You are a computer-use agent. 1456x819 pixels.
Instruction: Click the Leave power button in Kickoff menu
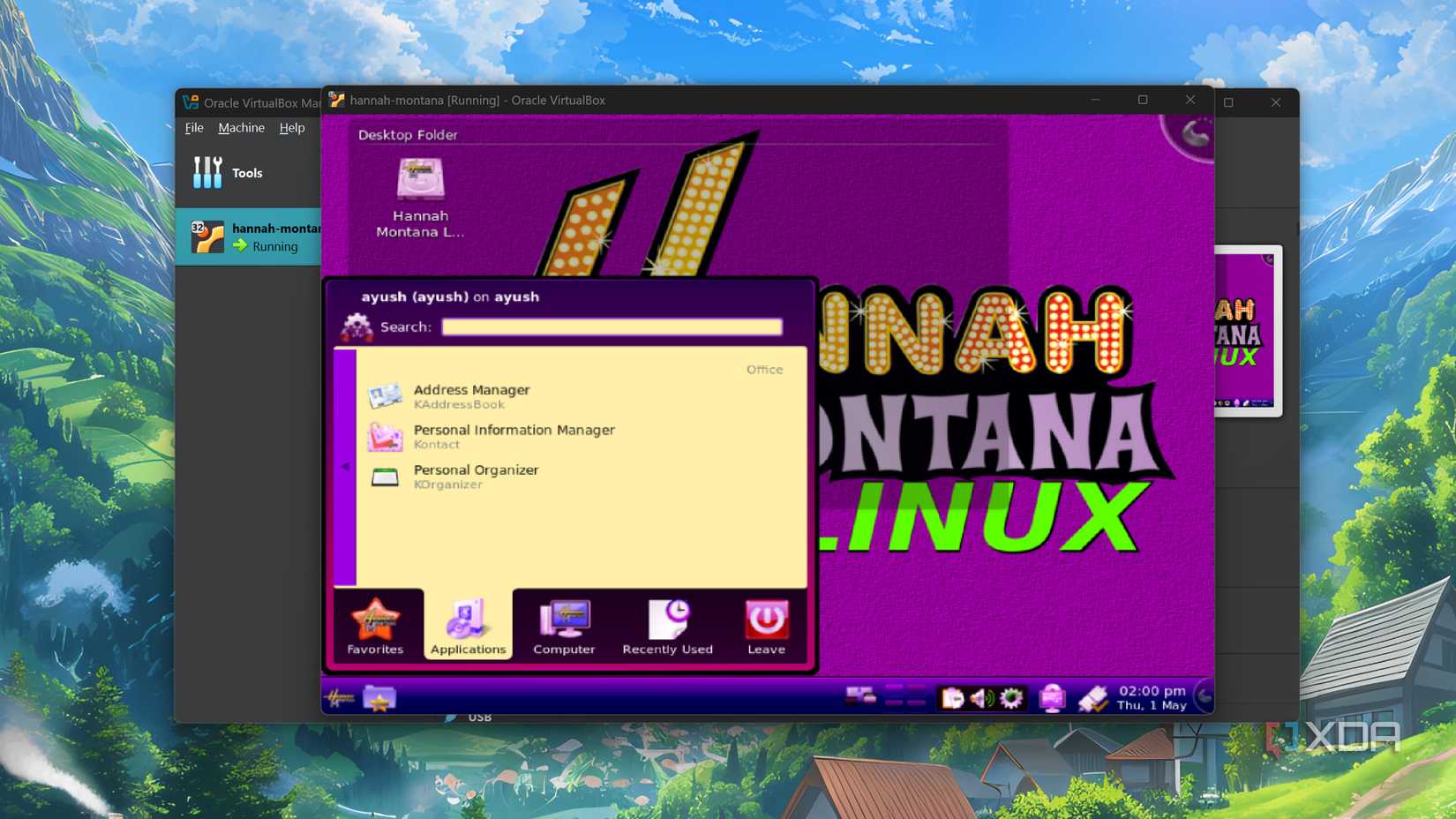point(765,625)
